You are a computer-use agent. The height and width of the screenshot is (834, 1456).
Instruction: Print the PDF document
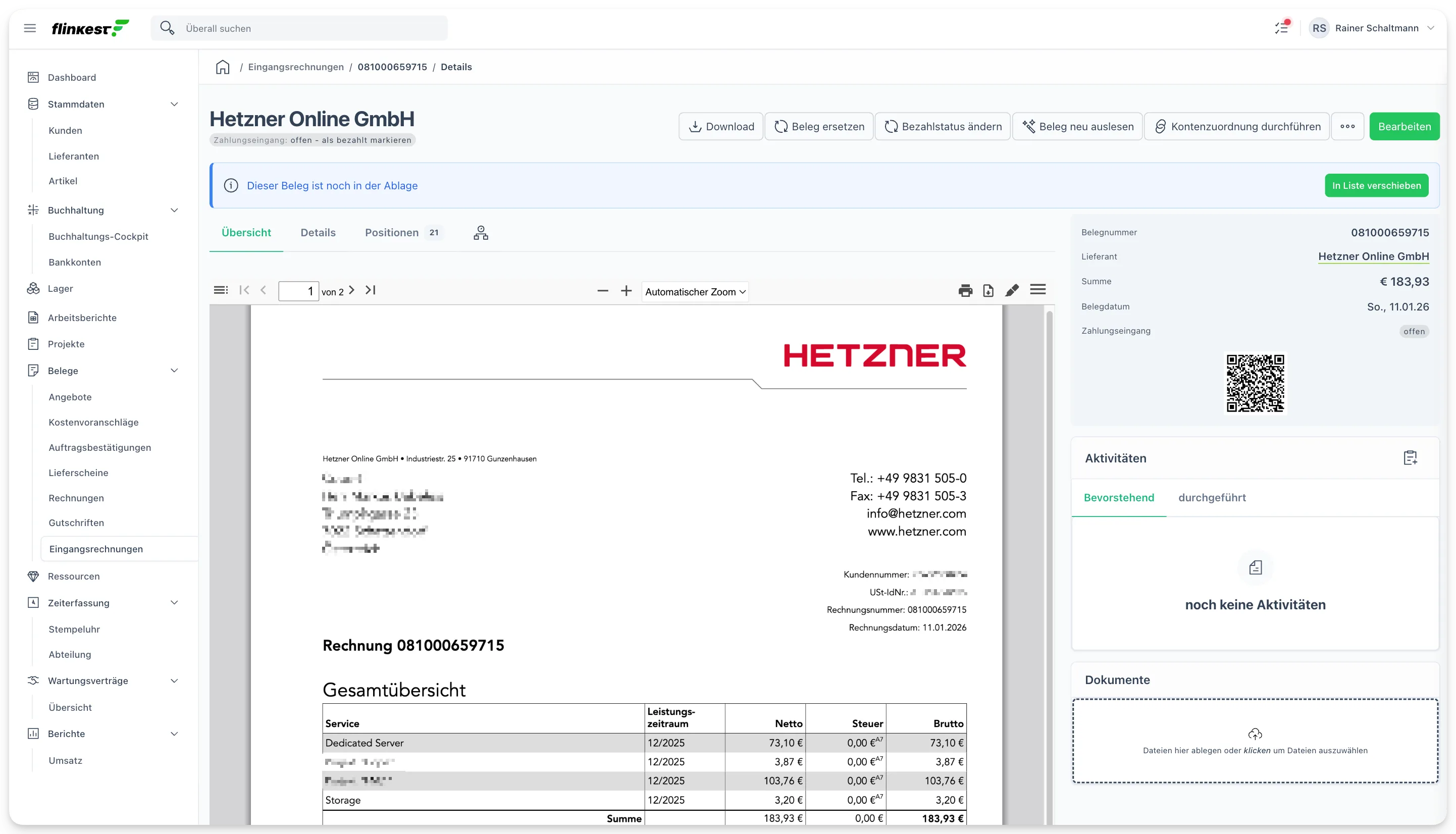965,290
